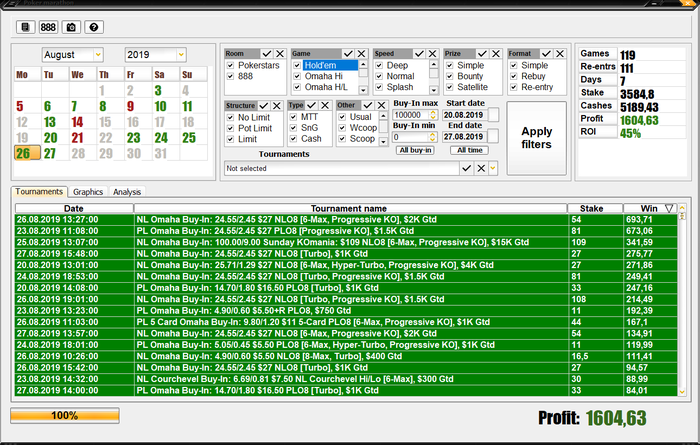Check all in Room filter

(x=267, y=54)
